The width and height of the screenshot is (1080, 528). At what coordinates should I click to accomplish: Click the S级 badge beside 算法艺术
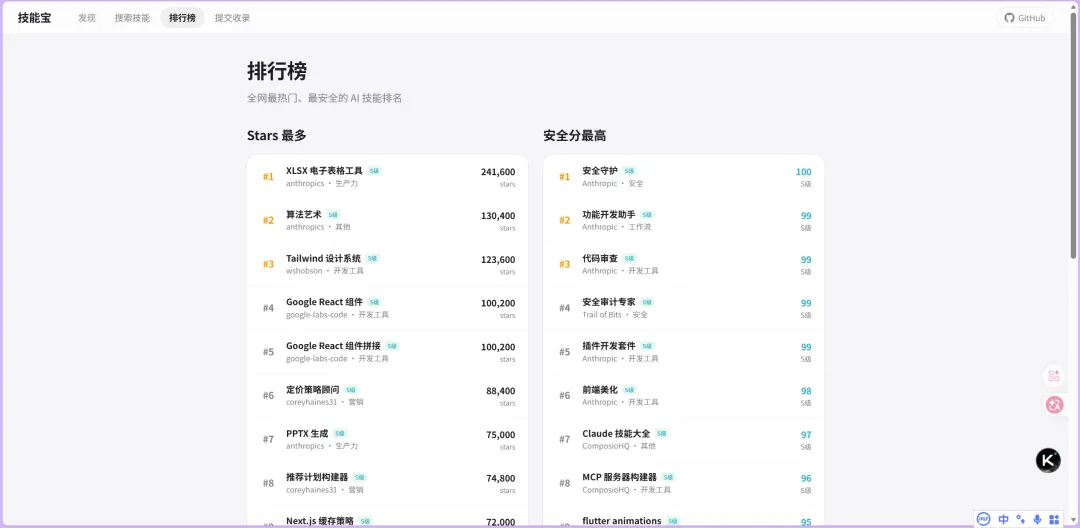point(333,215)
